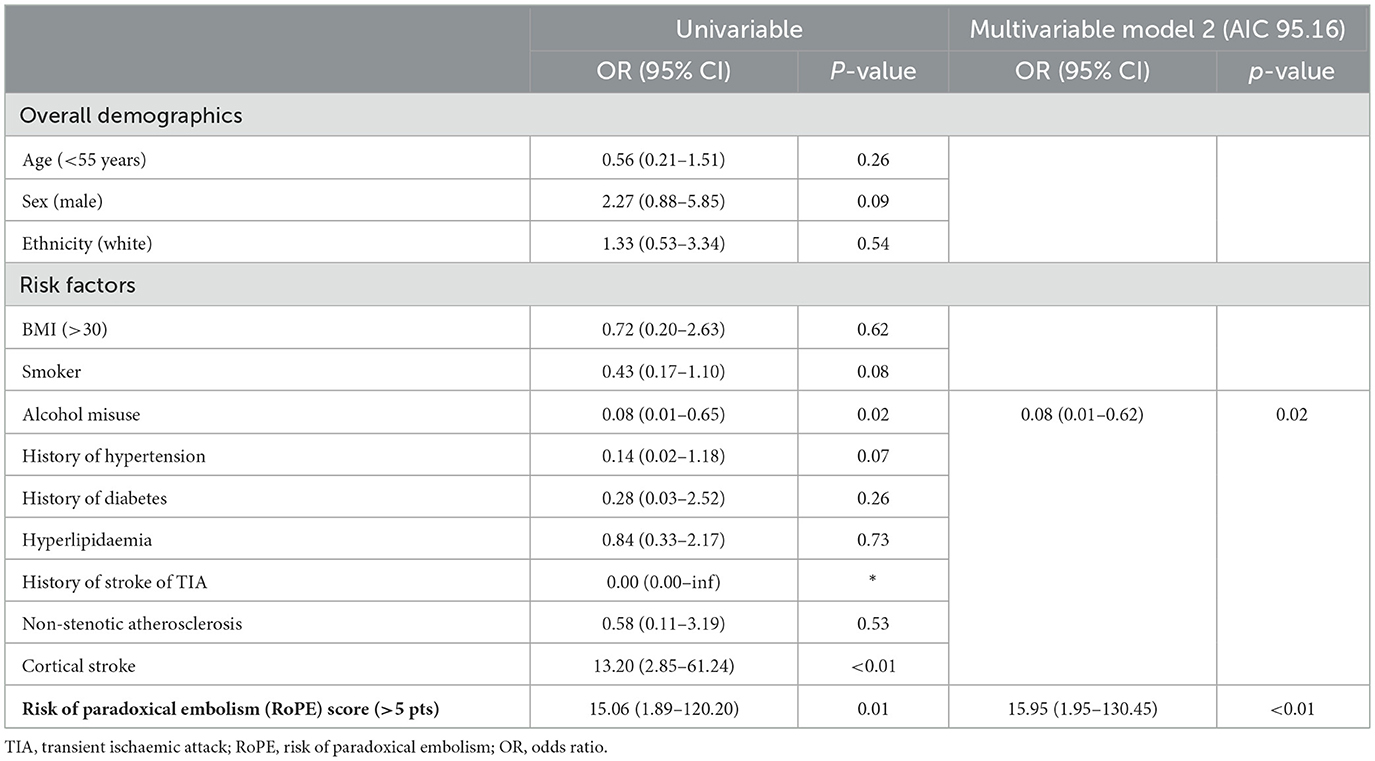Screen dimensions: 1375x761
Task: Click the asterisk P-value cell
Action: pos(873,581)
